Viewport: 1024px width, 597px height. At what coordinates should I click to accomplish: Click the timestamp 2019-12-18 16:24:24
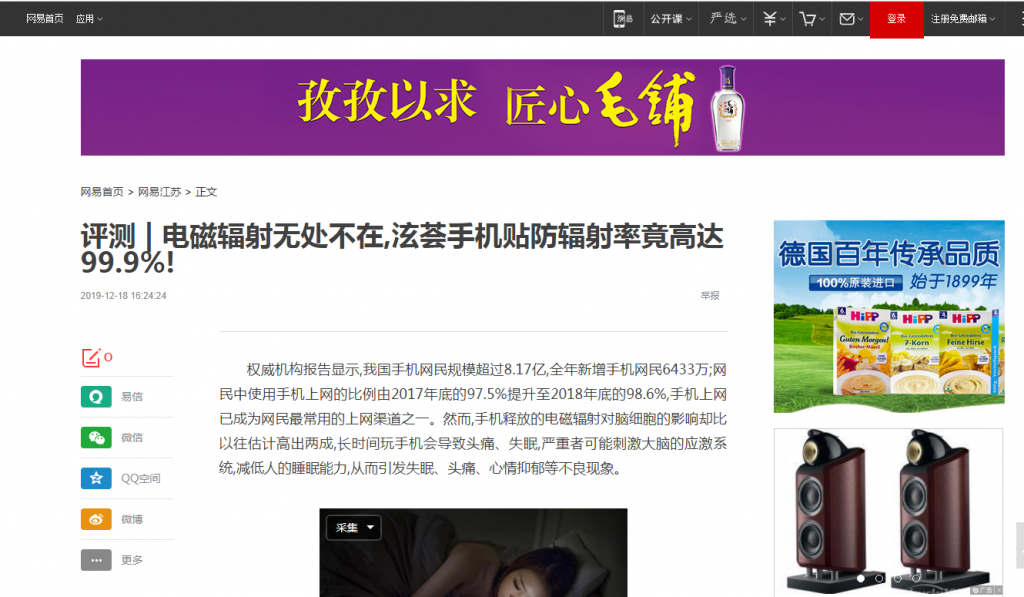pos(123,295)
